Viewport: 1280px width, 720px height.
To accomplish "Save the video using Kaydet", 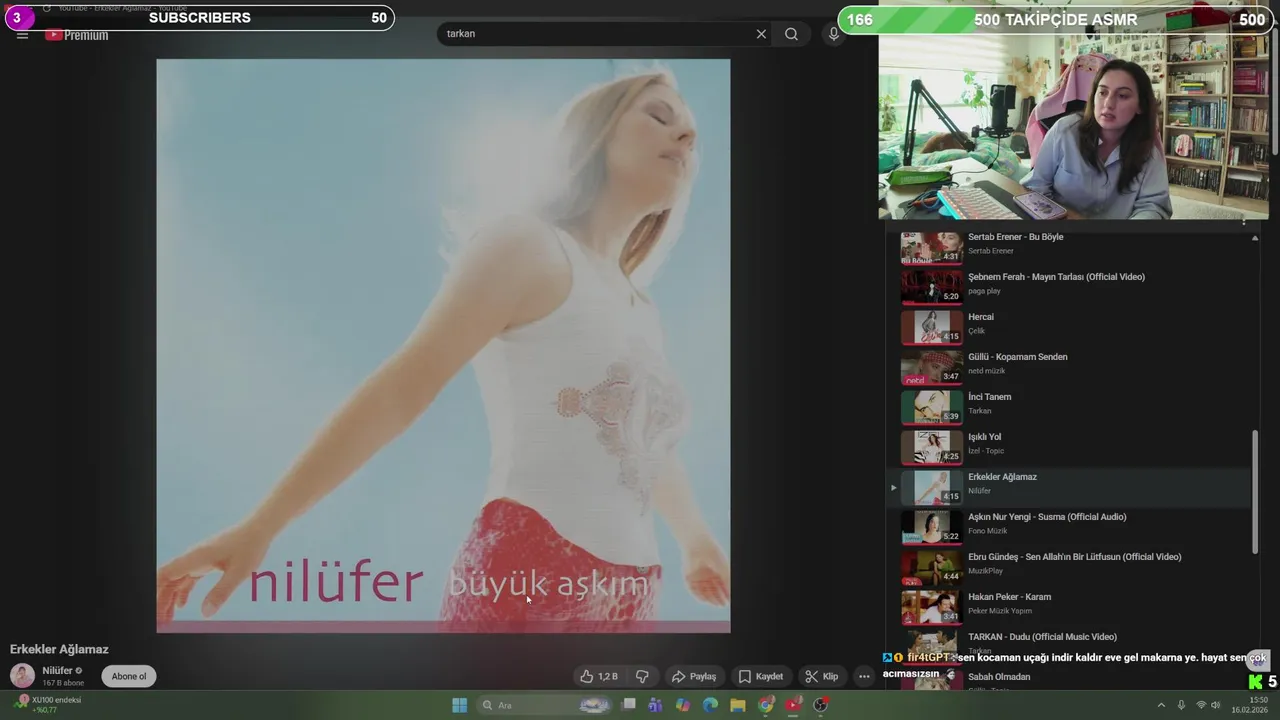I will [760, 676].
